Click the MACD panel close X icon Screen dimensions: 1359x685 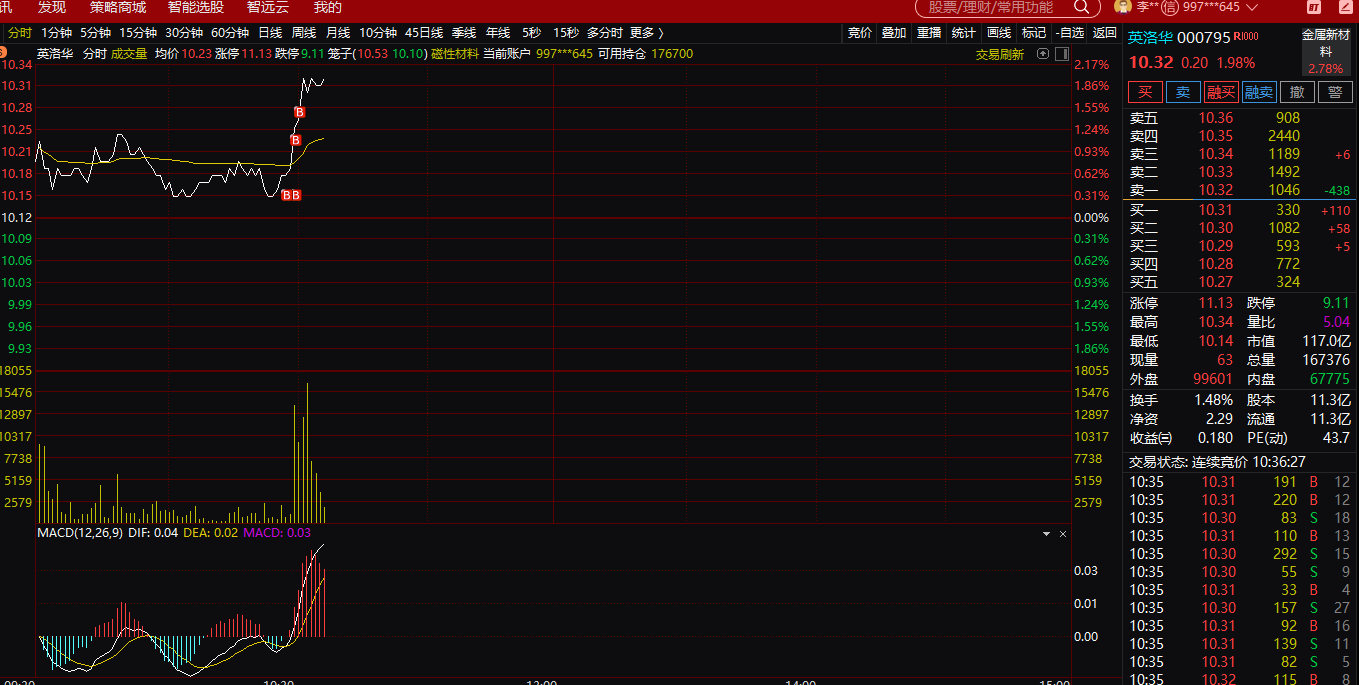[1063, 534]
